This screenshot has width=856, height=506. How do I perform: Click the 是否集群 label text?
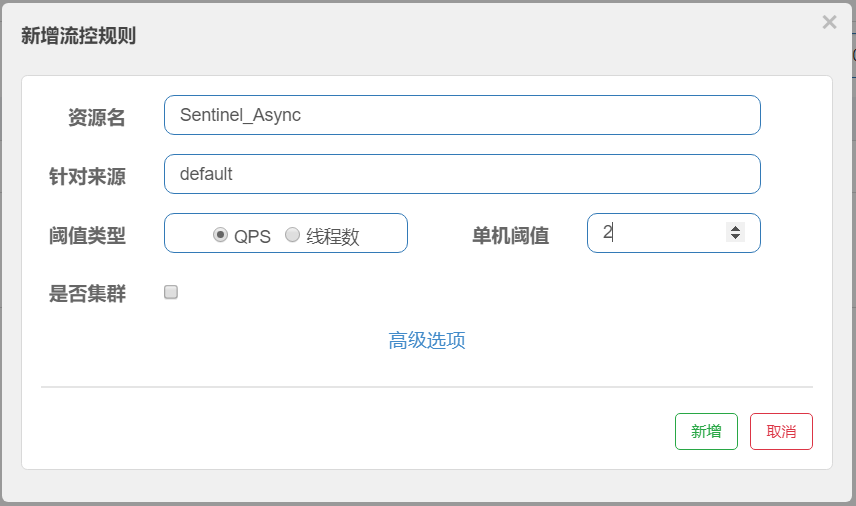coord(87,294)
